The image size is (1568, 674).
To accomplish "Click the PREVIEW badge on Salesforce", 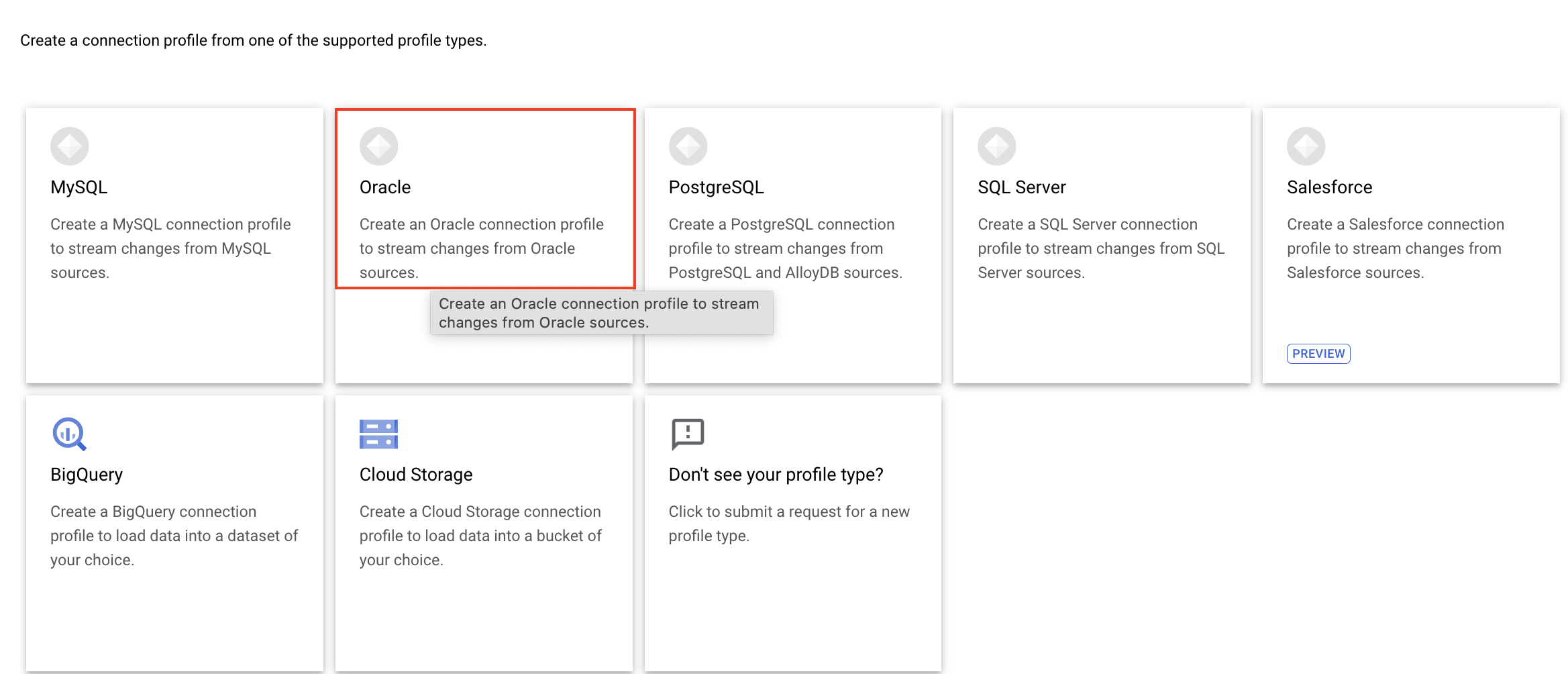I will click(x=1318, y=354).
